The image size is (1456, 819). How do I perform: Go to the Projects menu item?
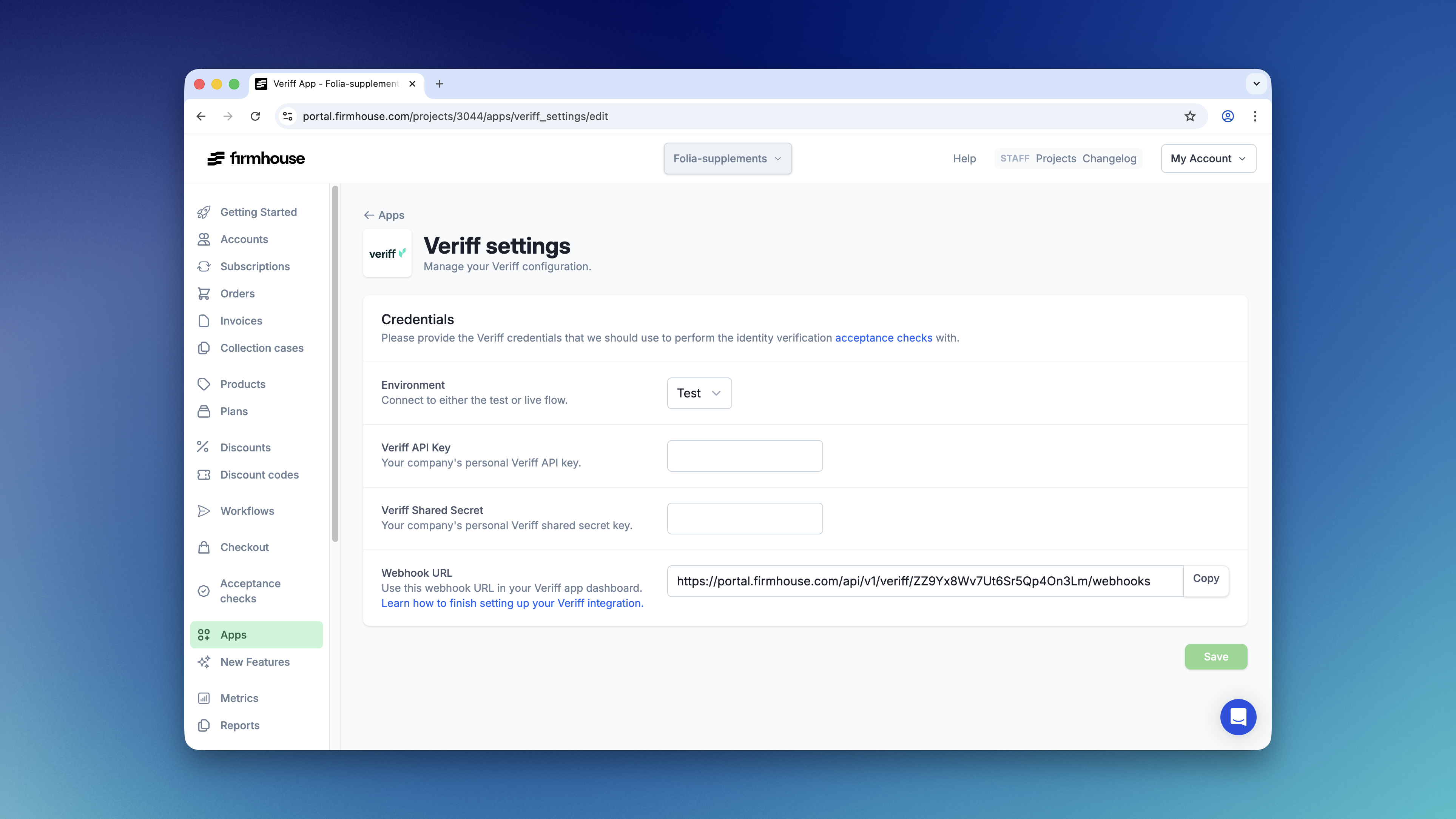coord(1055,158)
